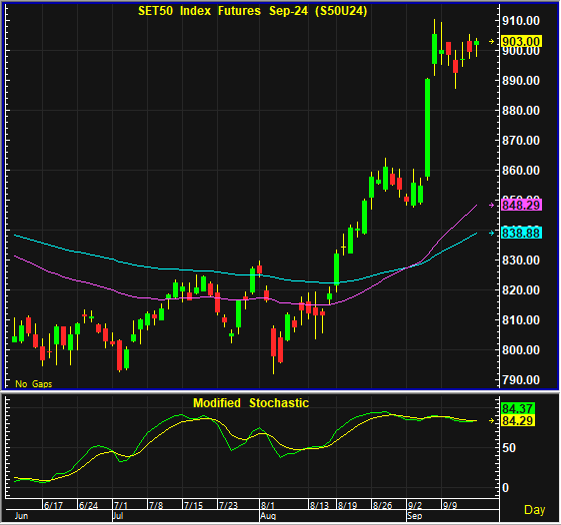Click the green 84.37 stochastic value label
Screen dimensions: 561x525
[x=517, y=408]
